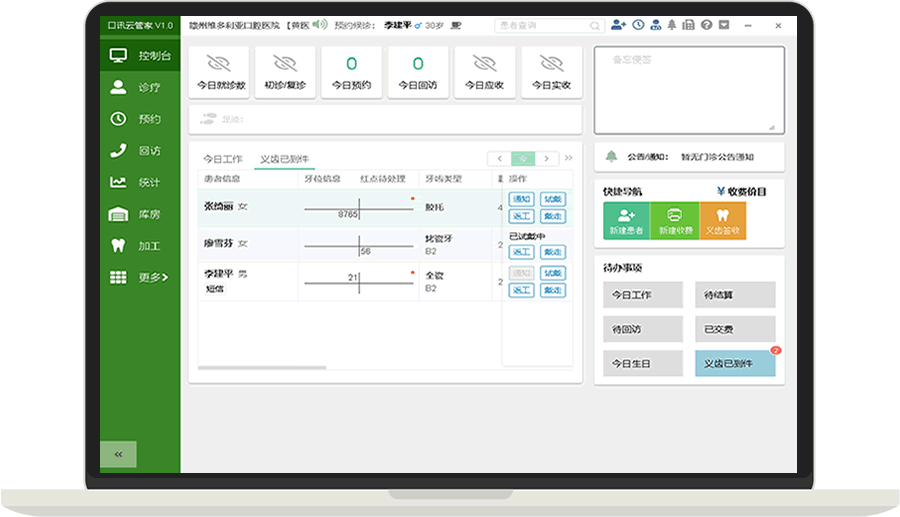Expand the 更多 sidebar menu
Viewport: 900px width, 517px height.
pos(140,277)
